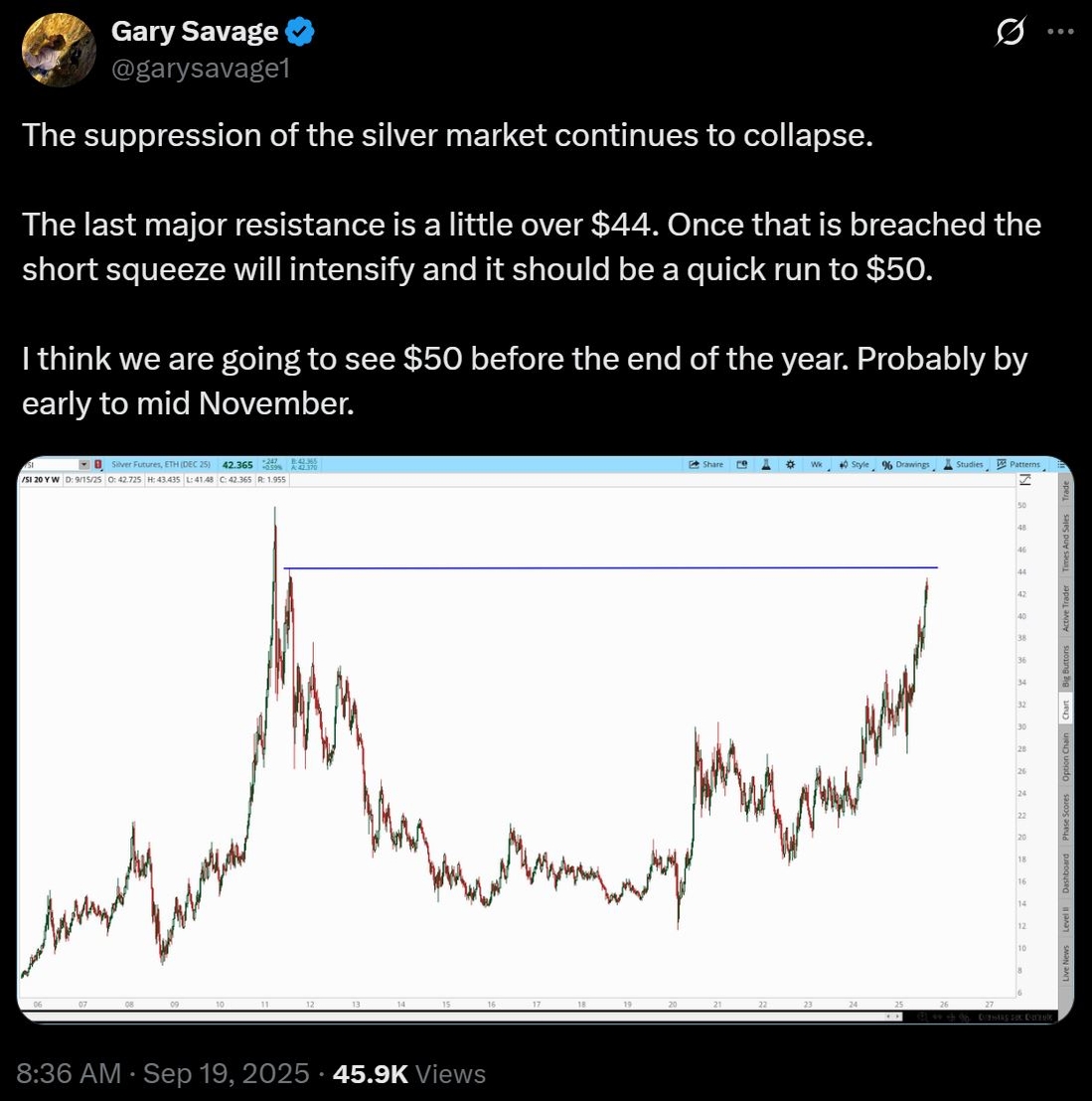The width and height of the screenshot is (1092, 1101).
Task: Switch to the Option Chain side tab
Action: [x=1065, y=757]
